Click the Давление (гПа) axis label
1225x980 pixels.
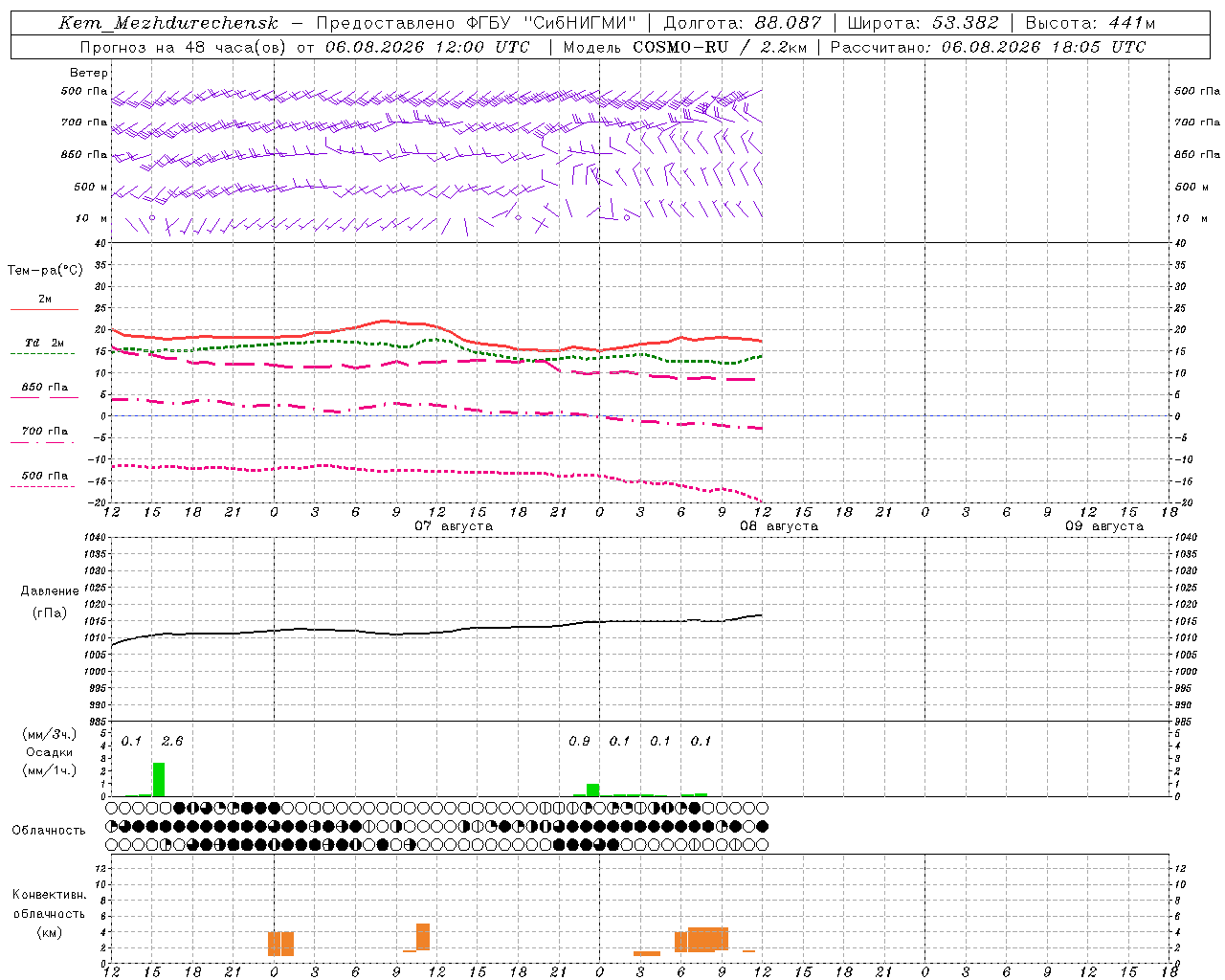50,602
